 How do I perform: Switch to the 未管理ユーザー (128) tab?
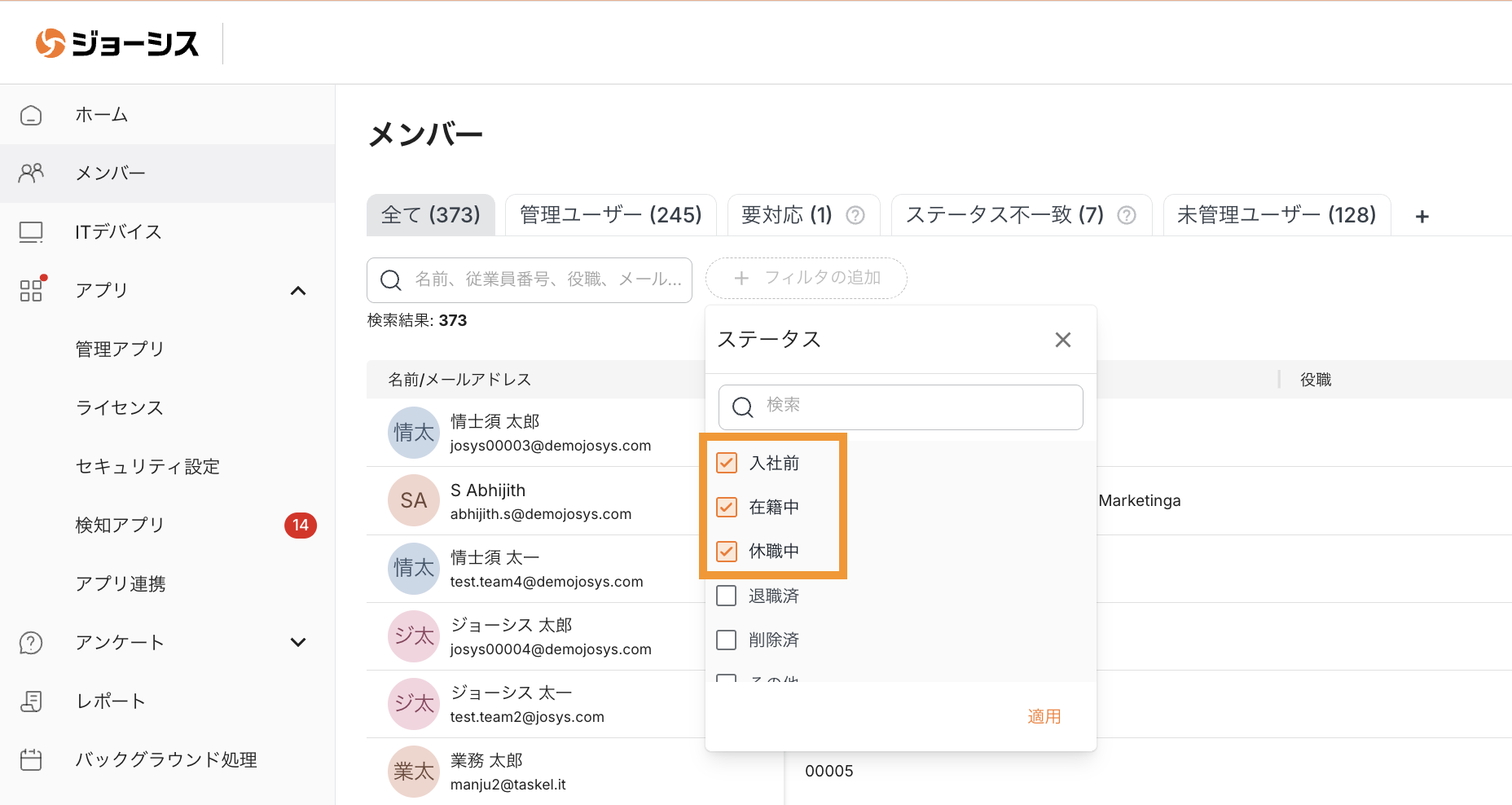click(1276, 215)
